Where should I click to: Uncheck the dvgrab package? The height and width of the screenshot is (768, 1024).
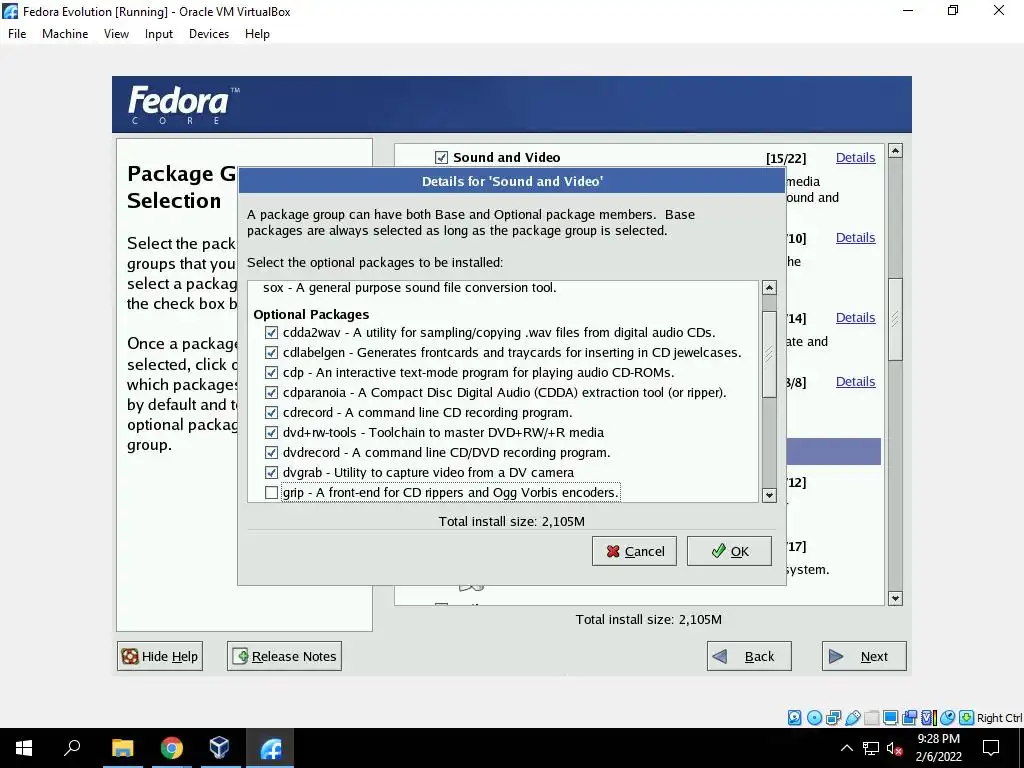[x=271, y=472]
